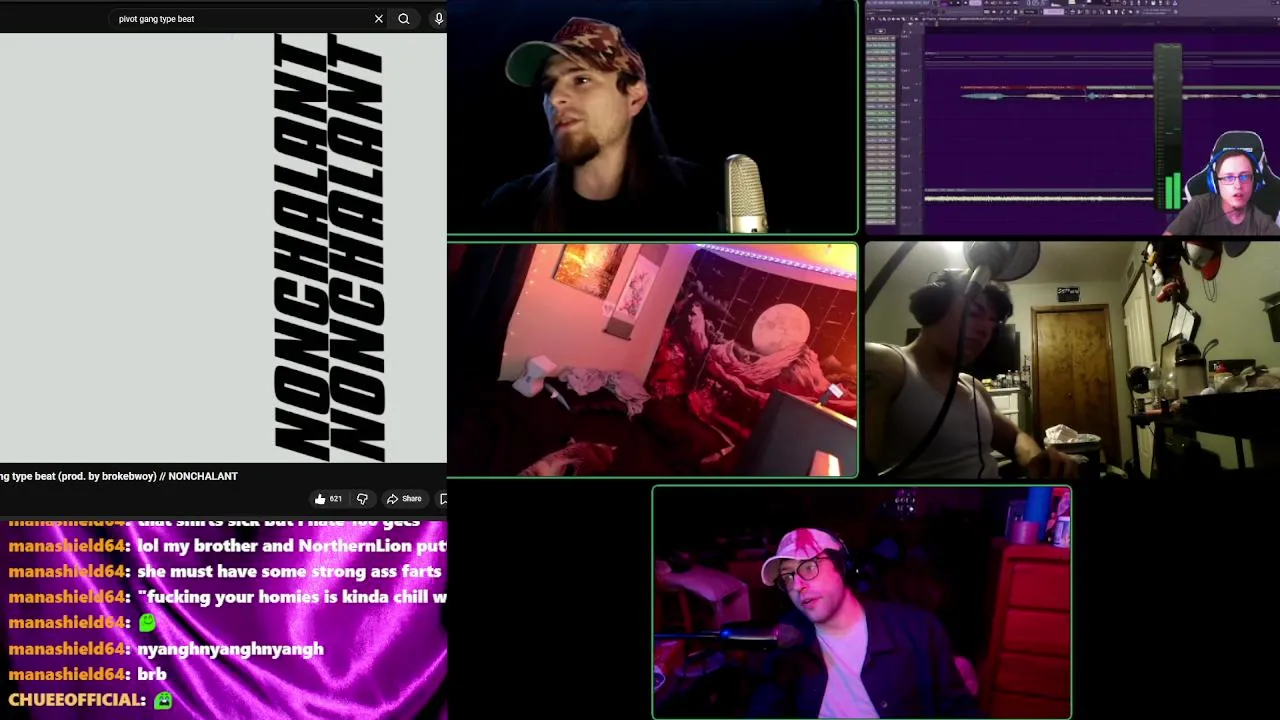Click the magnifying glass search button
Image resolution: width=1280 pixels, height=720 pixels.
tap(404, 18)
